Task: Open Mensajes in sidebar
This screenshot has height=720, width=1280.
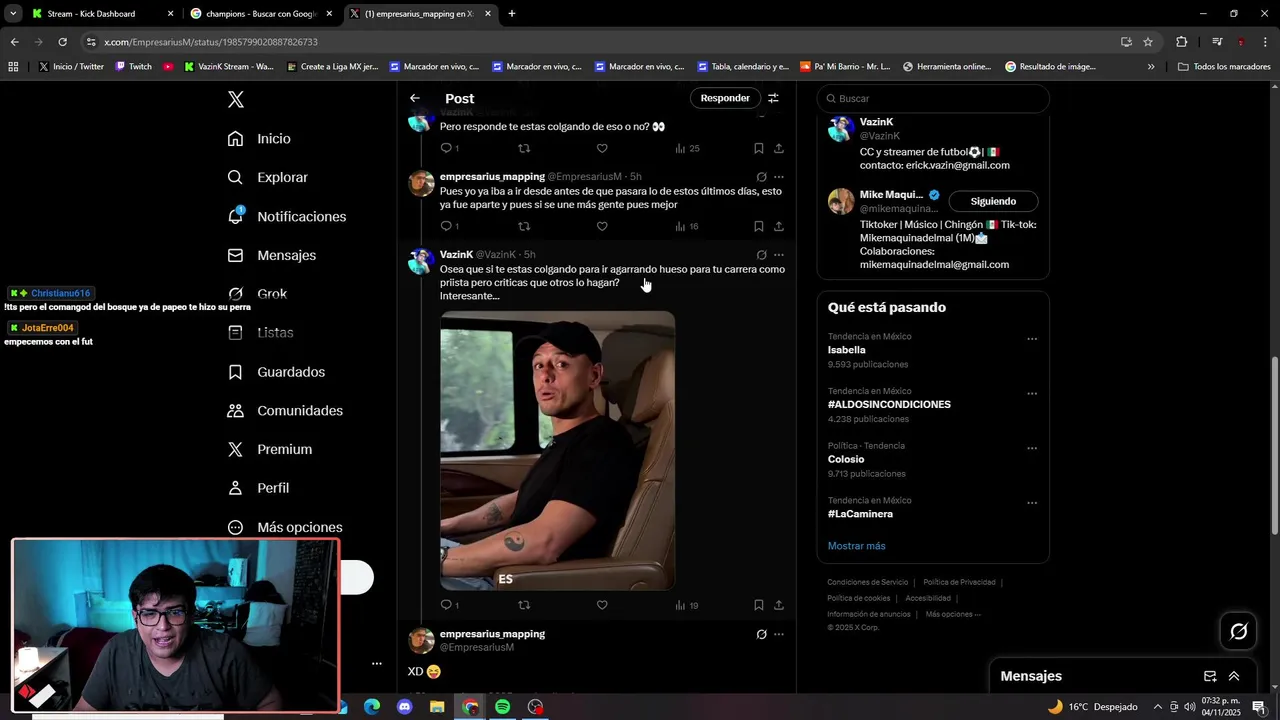Action: coord(271,255)
